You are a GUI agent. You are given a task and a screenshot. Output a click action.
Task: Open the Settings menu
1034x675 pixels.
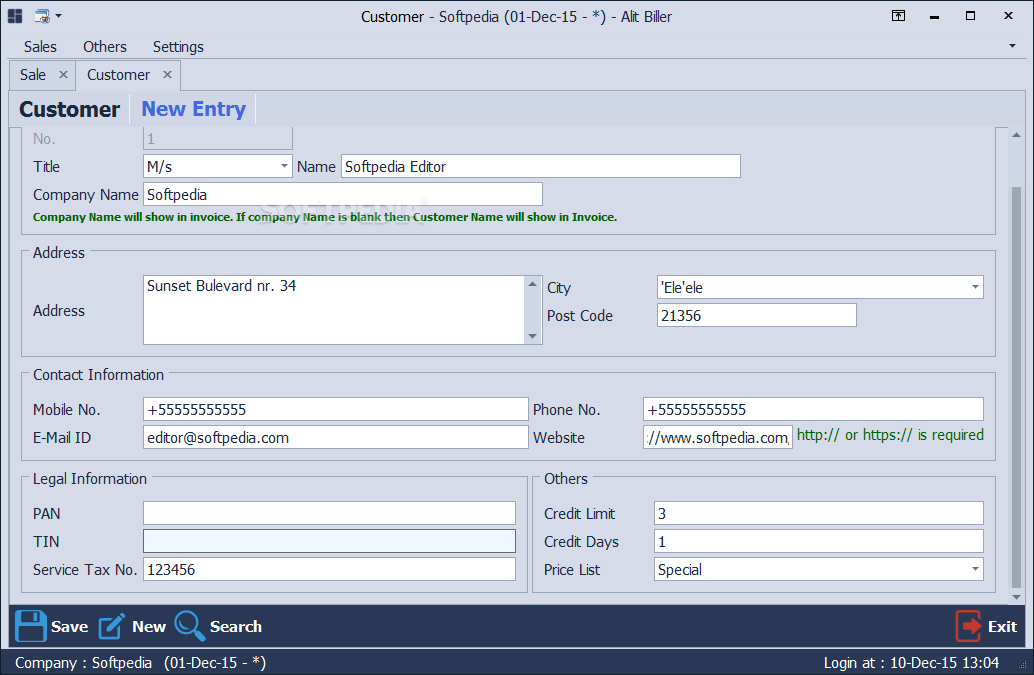(x=178, y=47)
